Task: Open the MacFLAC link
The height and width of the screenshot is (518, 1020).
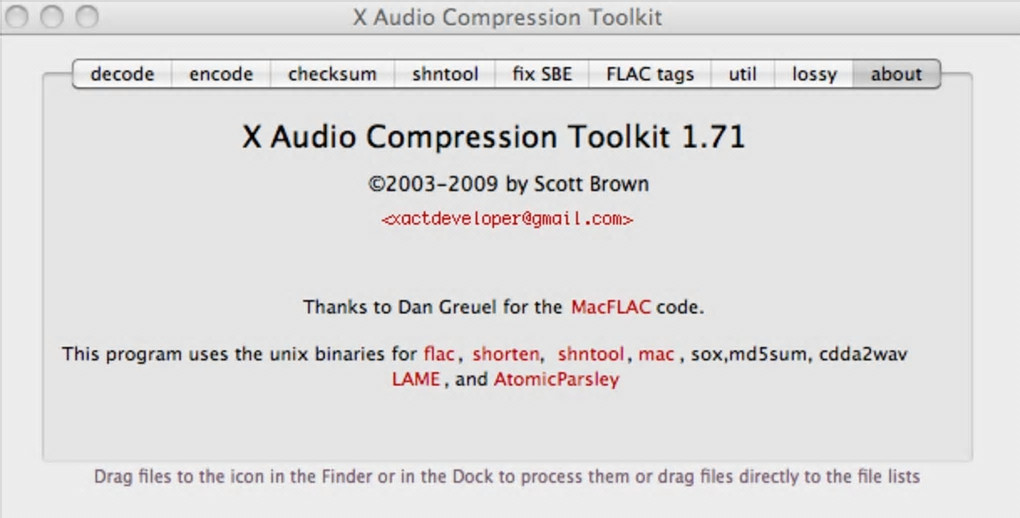Action: (610, 307)
